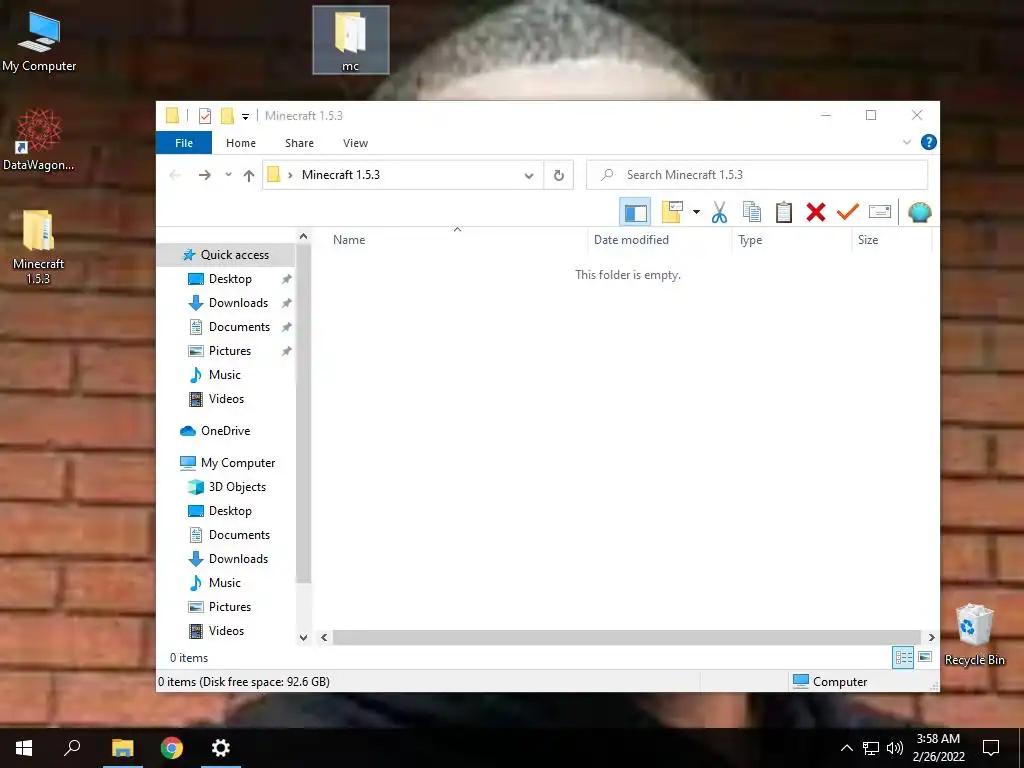The height and width of the screenshot is (768, 1024).
Task: Expand the ribbon with the chevron
Action: click(906, 142)
